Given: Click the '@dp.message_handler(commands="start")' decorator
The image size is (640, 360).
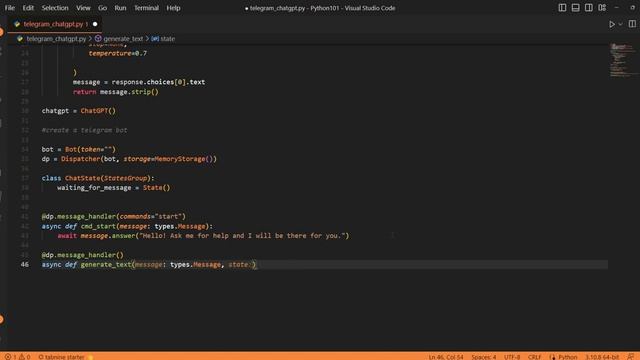Looking at the screenshot, I should pyautogui.click(x=113, y=216).
